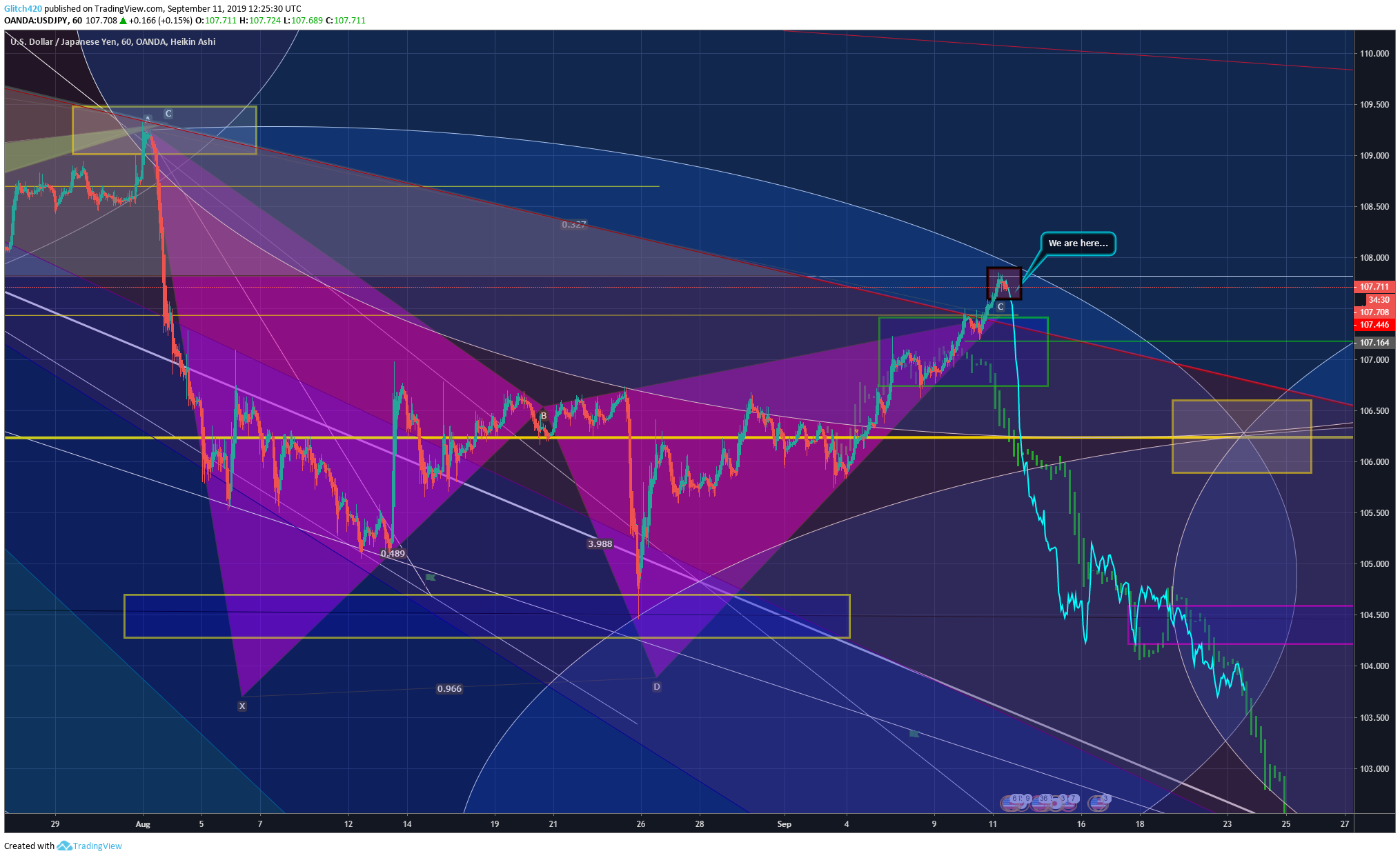Click the 107.708 price tag

(x=1374, y=312)
